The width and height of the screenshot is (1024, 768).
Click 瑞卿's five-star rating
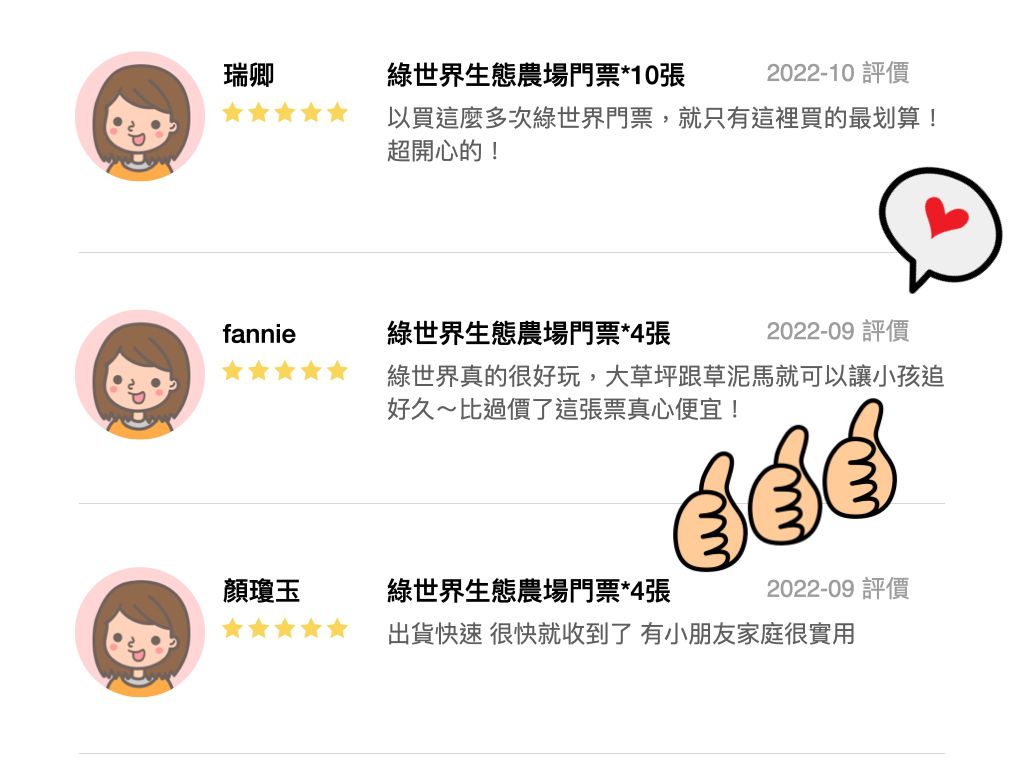285,112
